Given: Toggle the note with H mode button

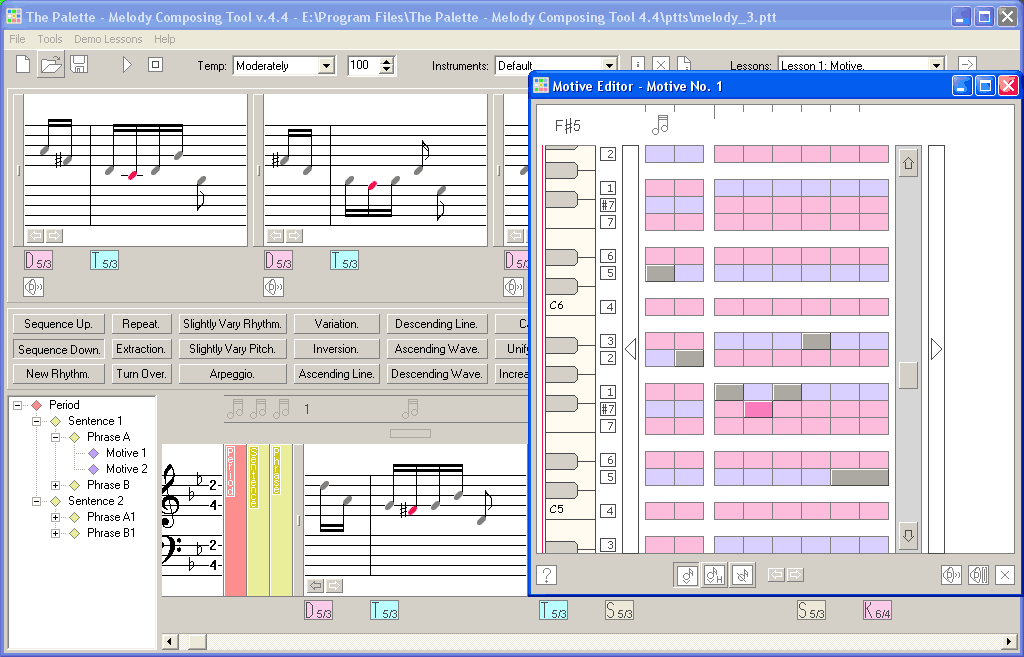Looking at the screenshot, I should click(x=714, y=575).
